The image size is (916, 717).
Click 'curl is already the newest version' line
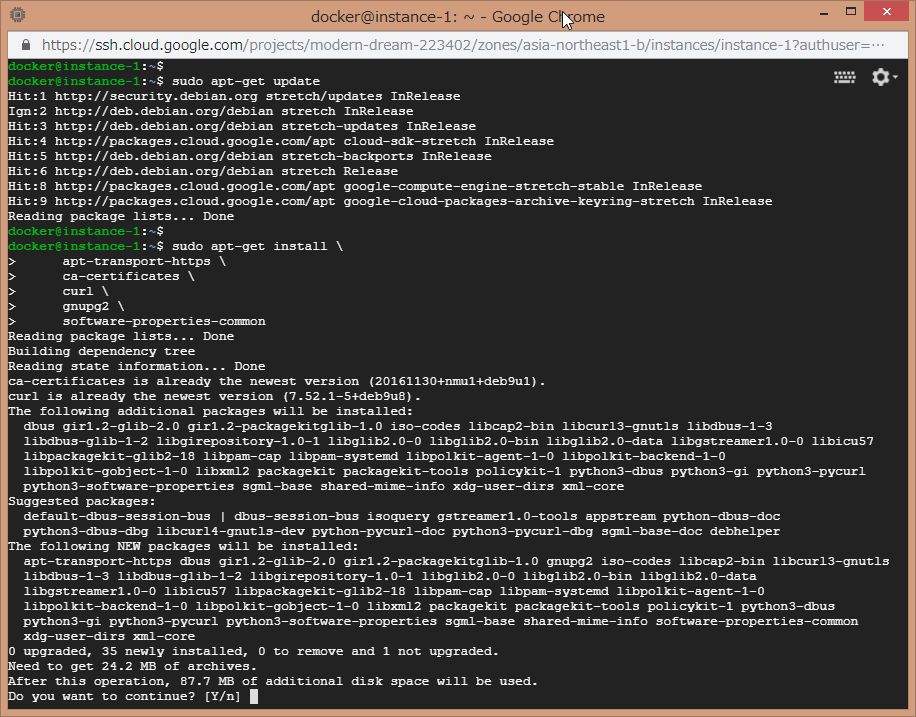point(214,396)
